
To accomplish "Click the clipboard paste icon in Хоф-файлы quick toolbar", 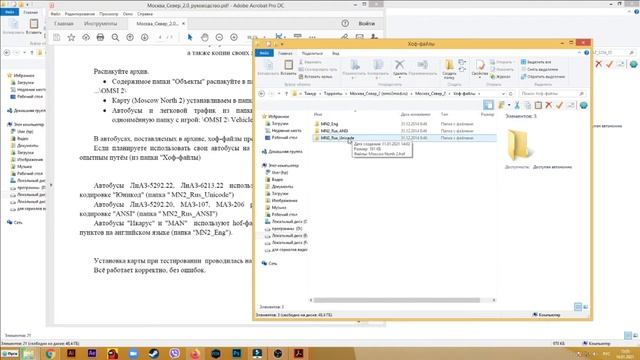I will tap(538, 105).
